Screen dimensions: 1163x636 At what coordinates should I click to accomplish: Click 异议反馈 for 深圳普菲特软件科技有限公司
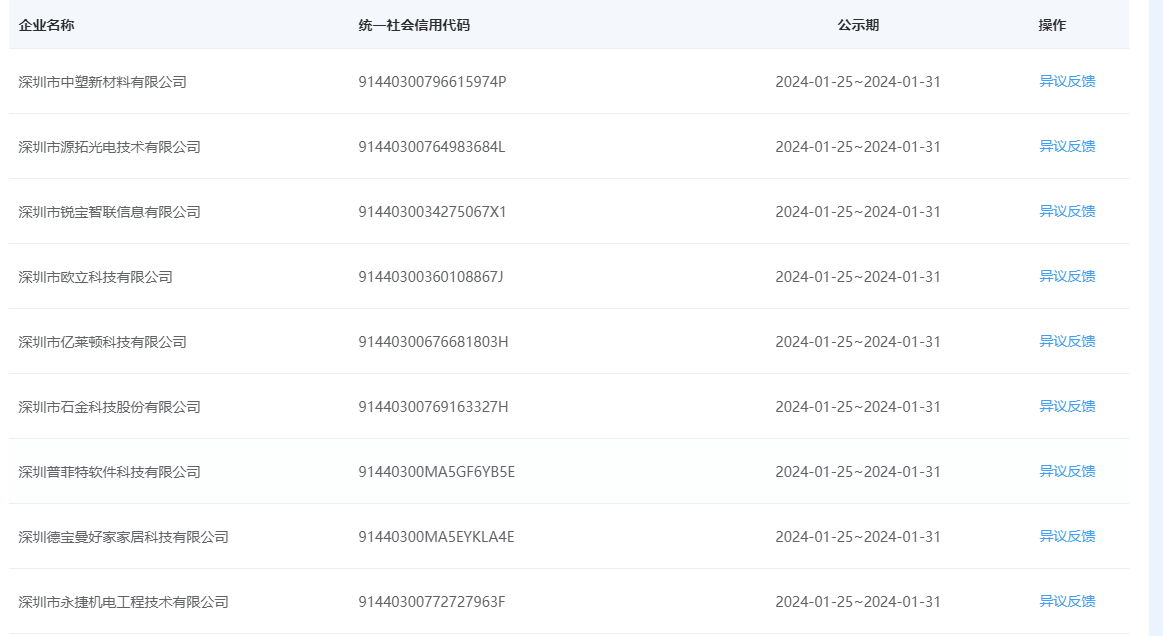coord(1067,471)
